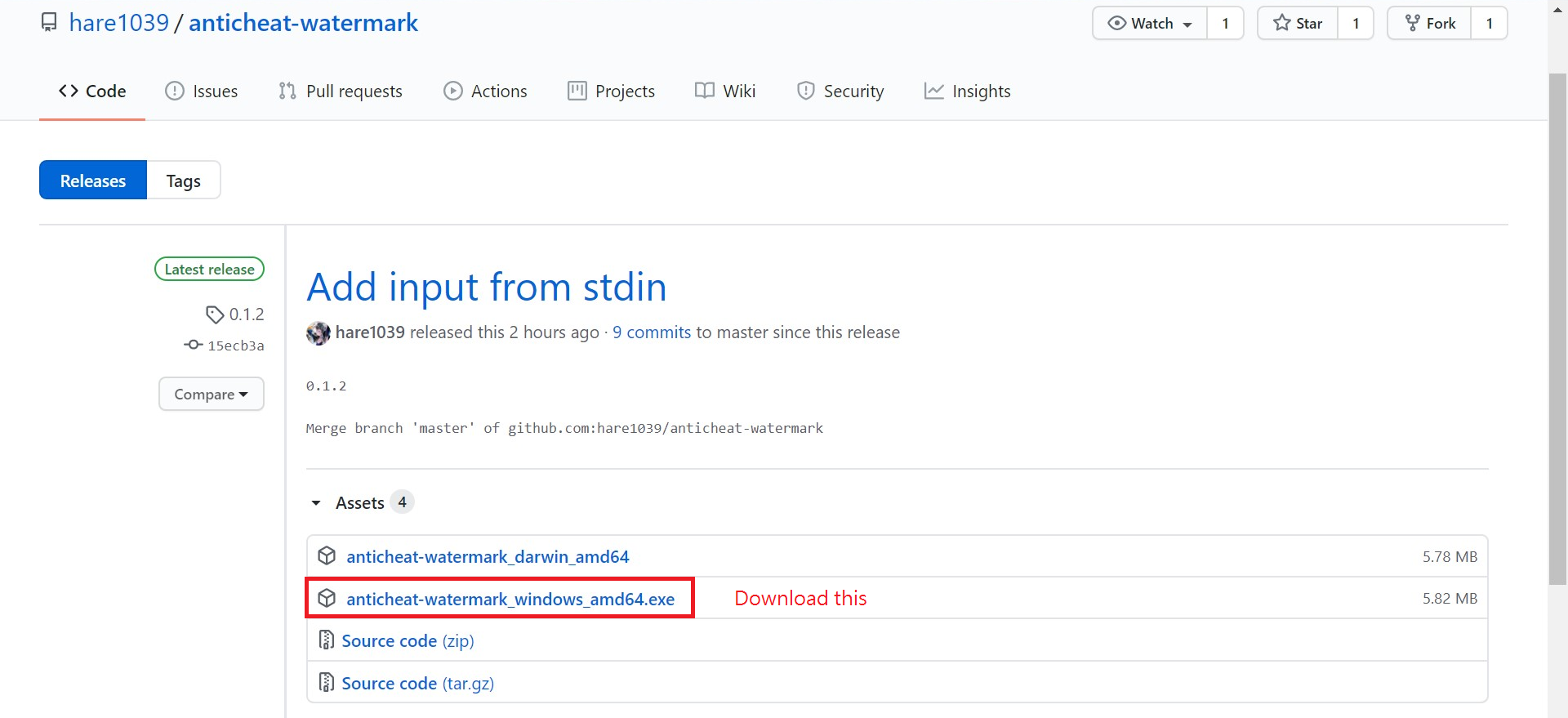
Task: Click the package icon for windows_amd64.exe asset
Action: (x=327, y=599)
